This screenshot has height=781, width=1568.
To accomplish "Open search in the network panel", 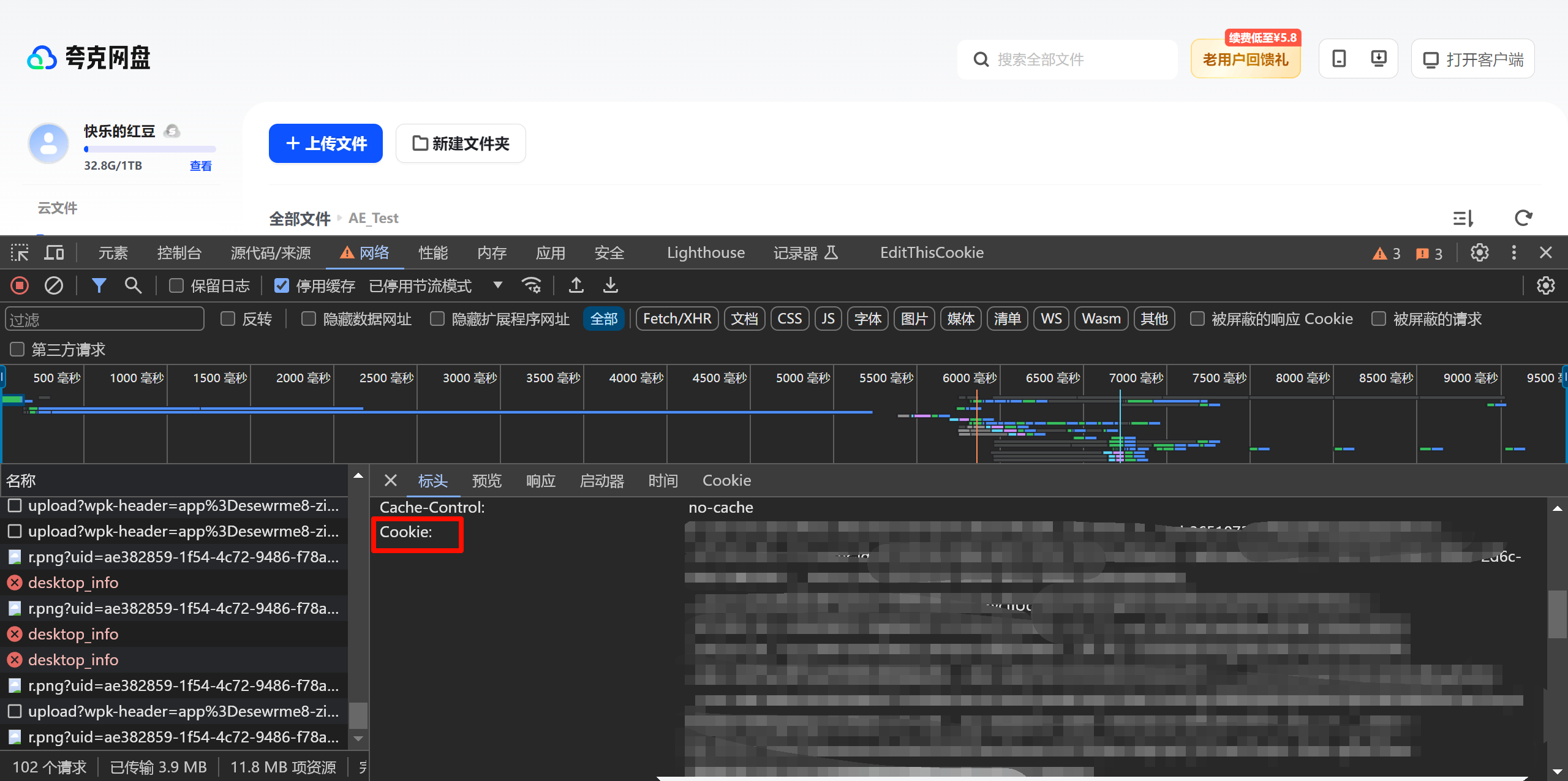I will [x=133, y=285].
